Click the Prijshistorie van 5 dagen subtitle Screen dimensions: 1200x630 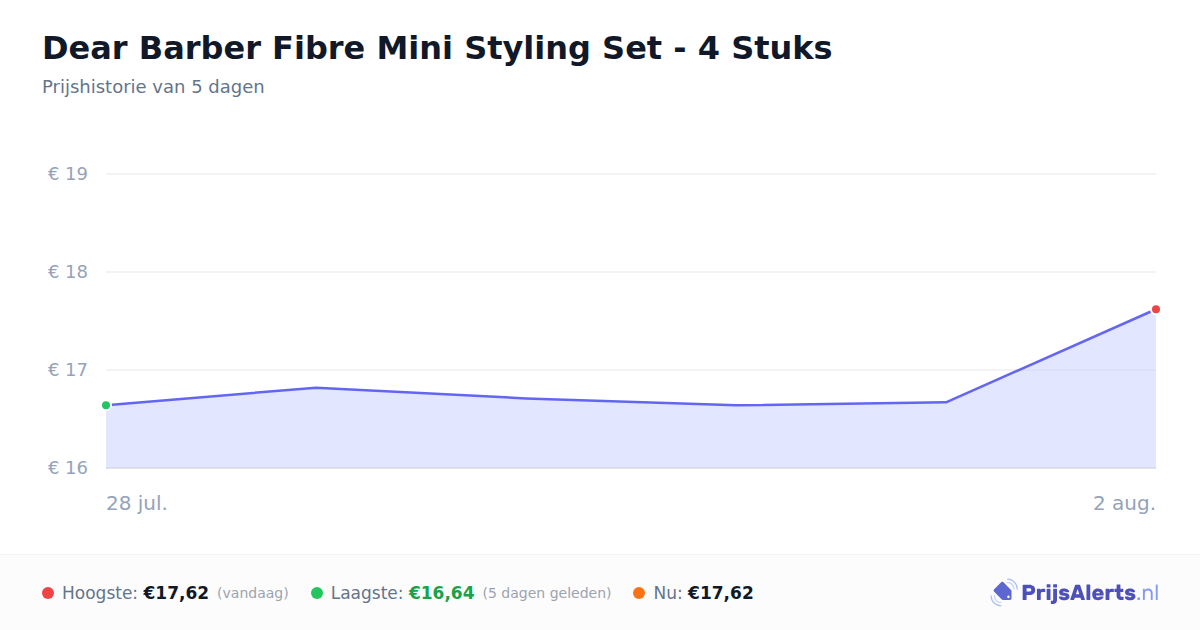tap(153, 87)
